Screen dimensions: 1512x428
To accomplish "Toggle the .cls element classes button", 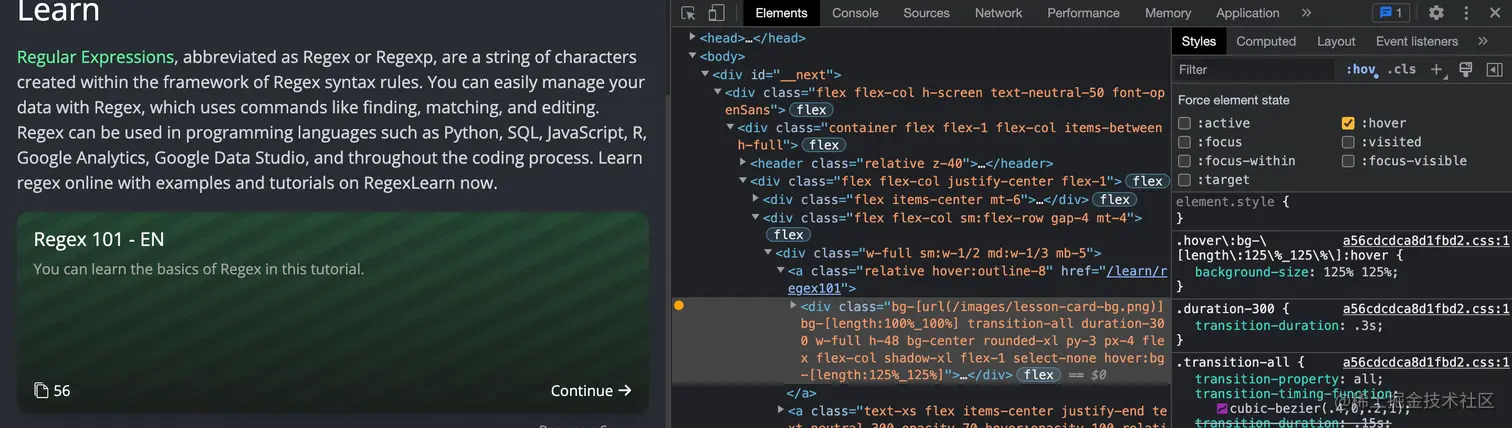I will coord(1403,69).
